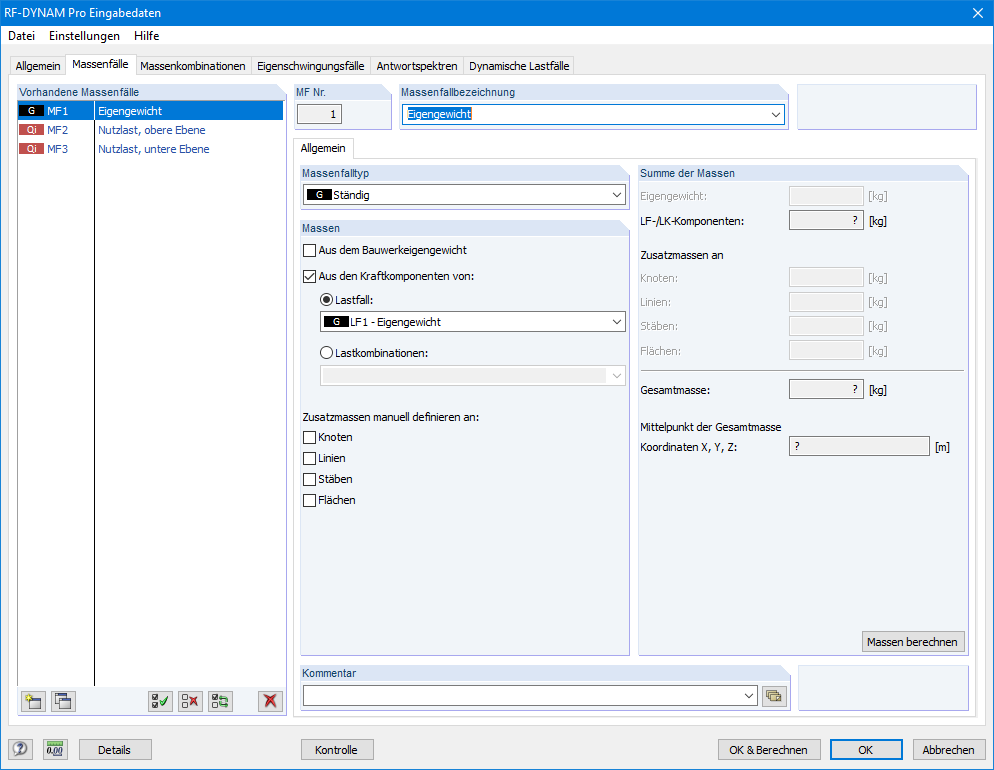
Task: Open the Massenfalltyp Ständig dropdown
Action: [617, 195]
